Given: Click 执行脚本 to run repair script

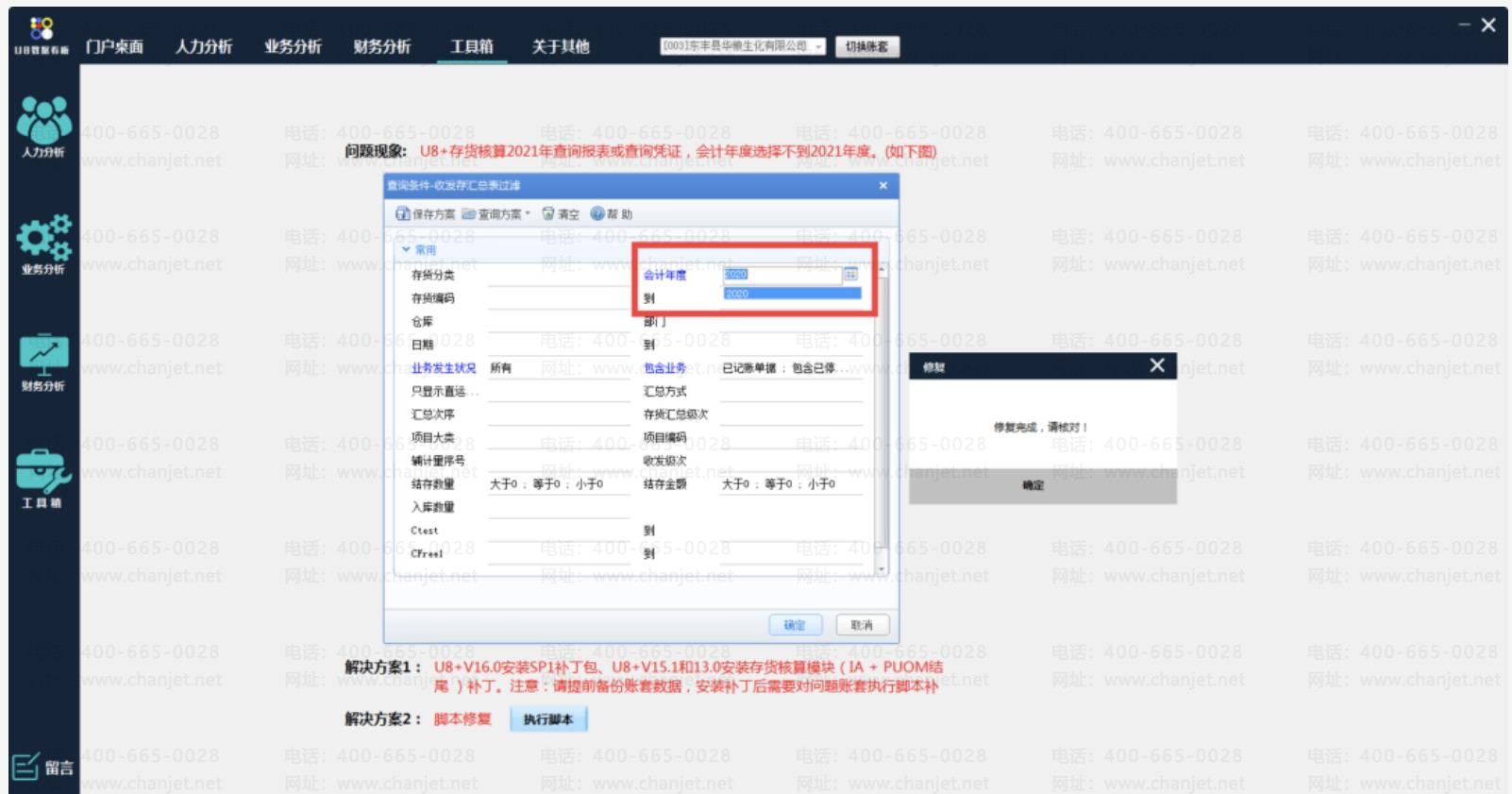Looking at the screenshot, I should point(548,719).
